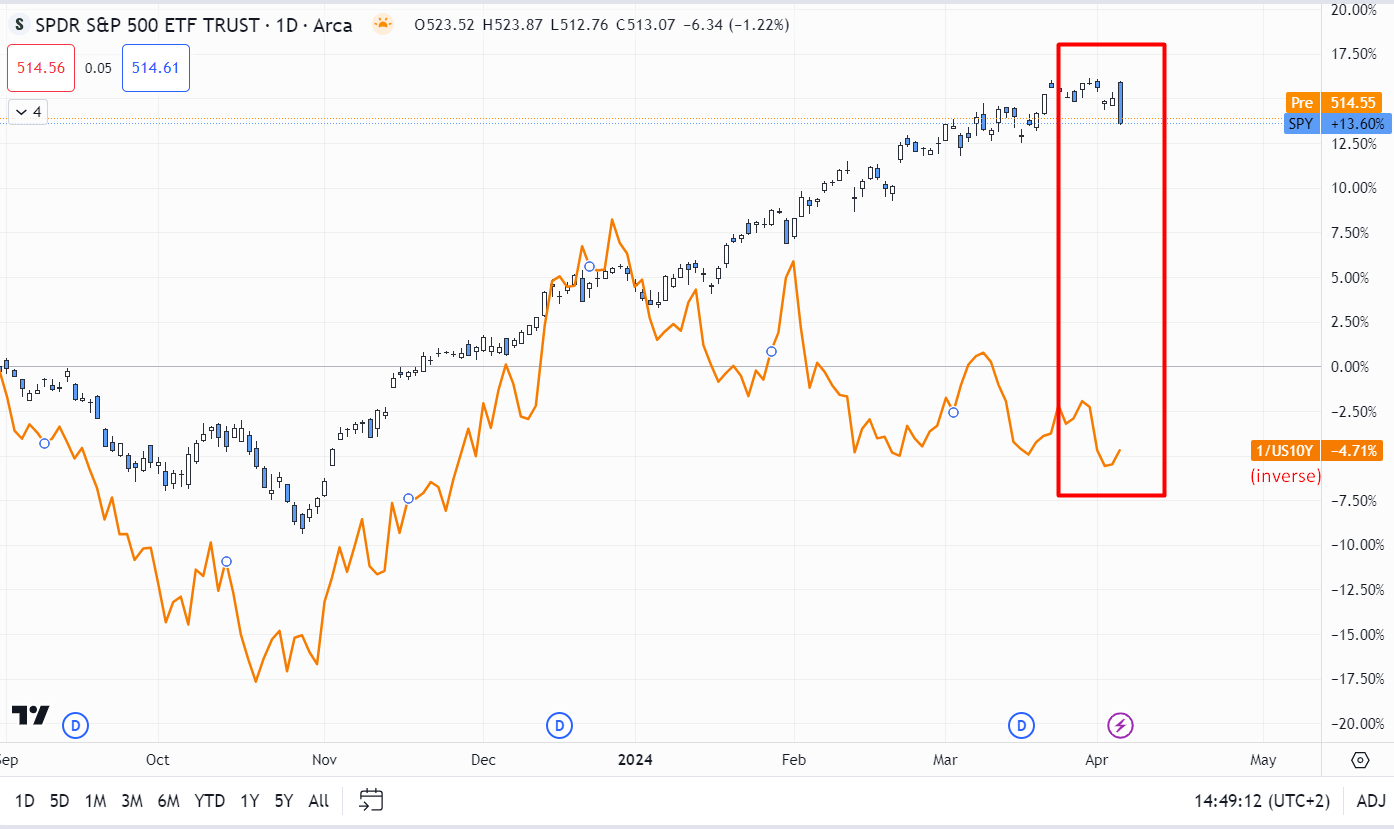Image resolution: width=1394 pixels, height=829 pixels.
Task: Click the Apr label on time axis
Action: point(1097,760)
